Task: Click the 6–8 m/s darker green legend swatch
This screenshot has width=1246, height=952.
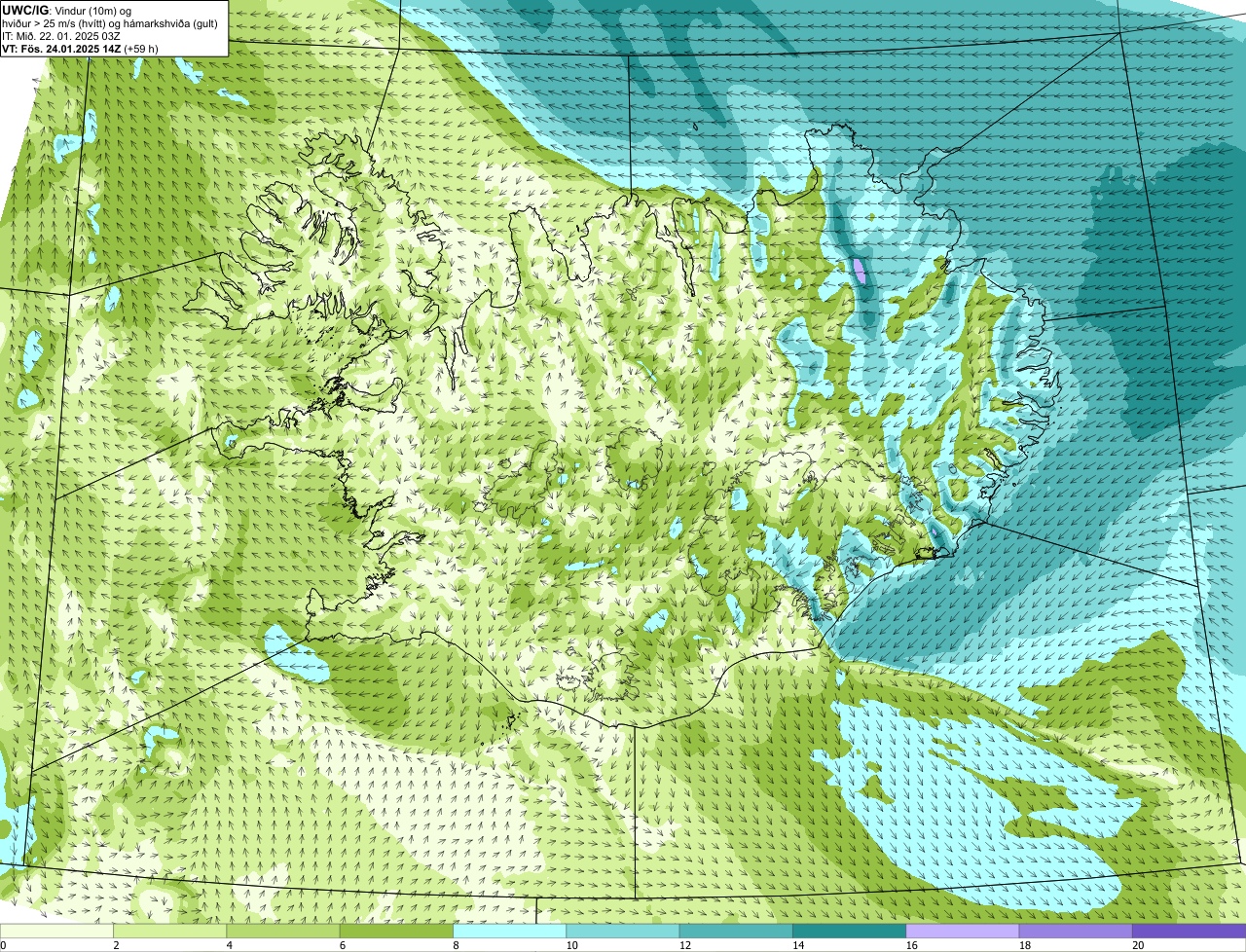Action: click(396, 931)
